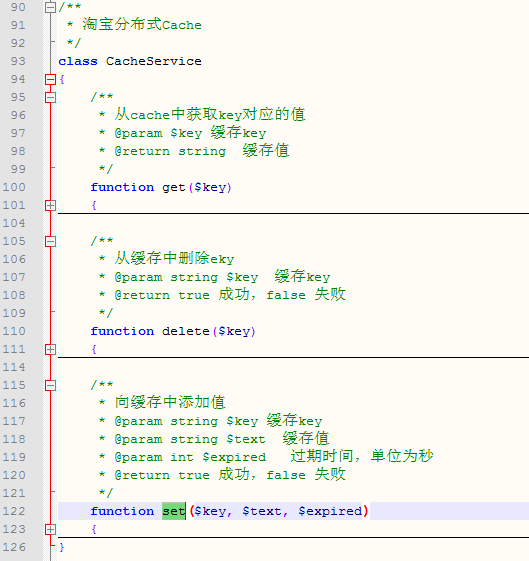529x561 pixels.
Task: Click the function name 'delete' on line 110
Action: pos(186,331)
